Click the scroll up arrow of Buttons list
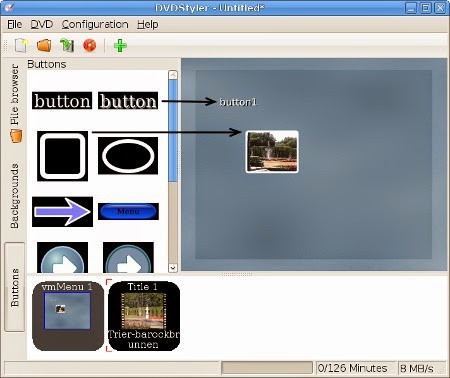 click(173, 75)
